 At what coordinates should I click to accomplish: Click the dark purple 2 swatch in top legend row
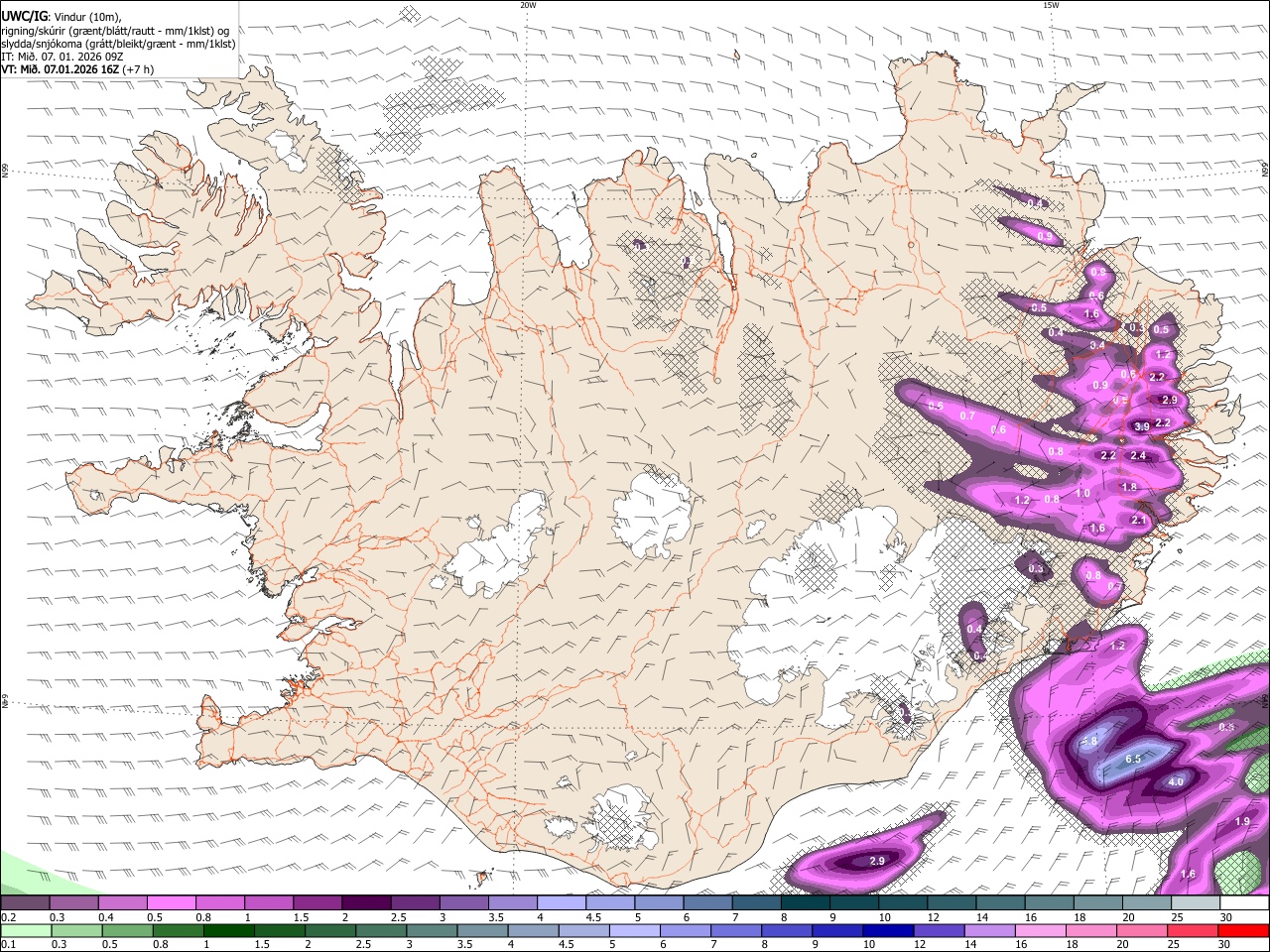pyautogui.click(x=366, y=903)
